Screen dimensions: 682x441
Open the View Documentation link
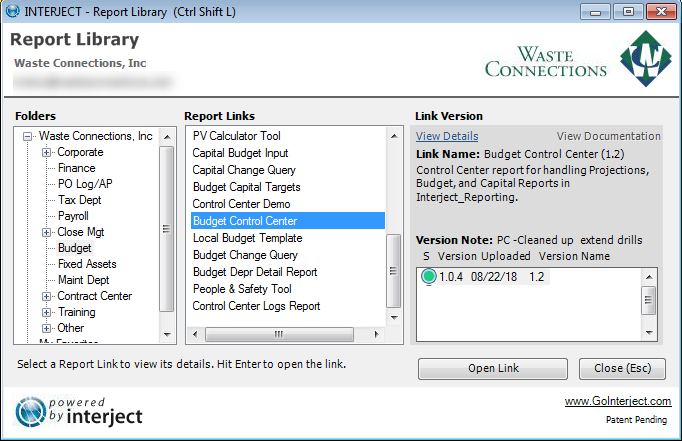(608, 136)
